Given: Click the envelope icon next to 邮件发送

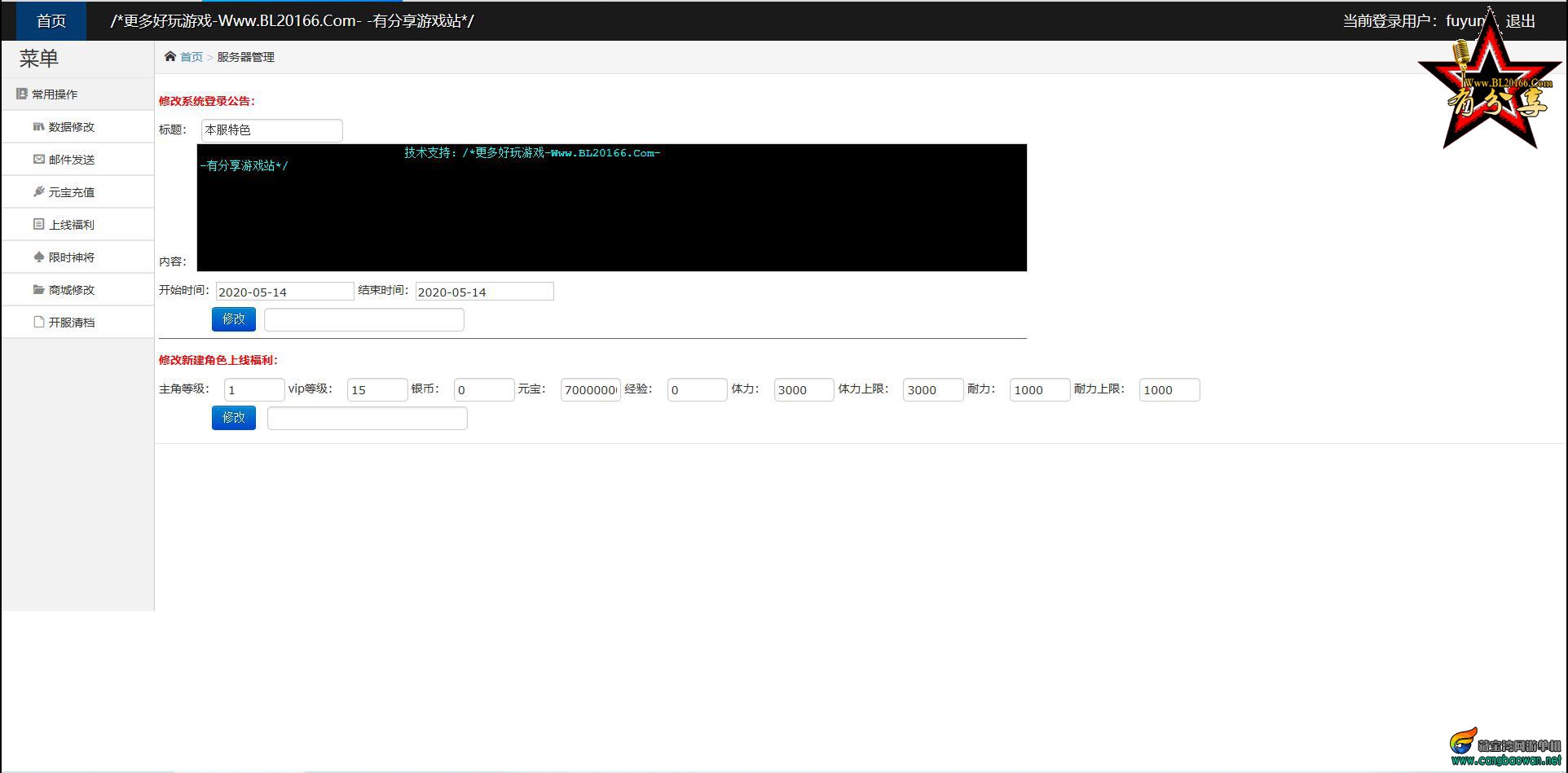Looking at the screenshot, I should click(x=38, y=159).
